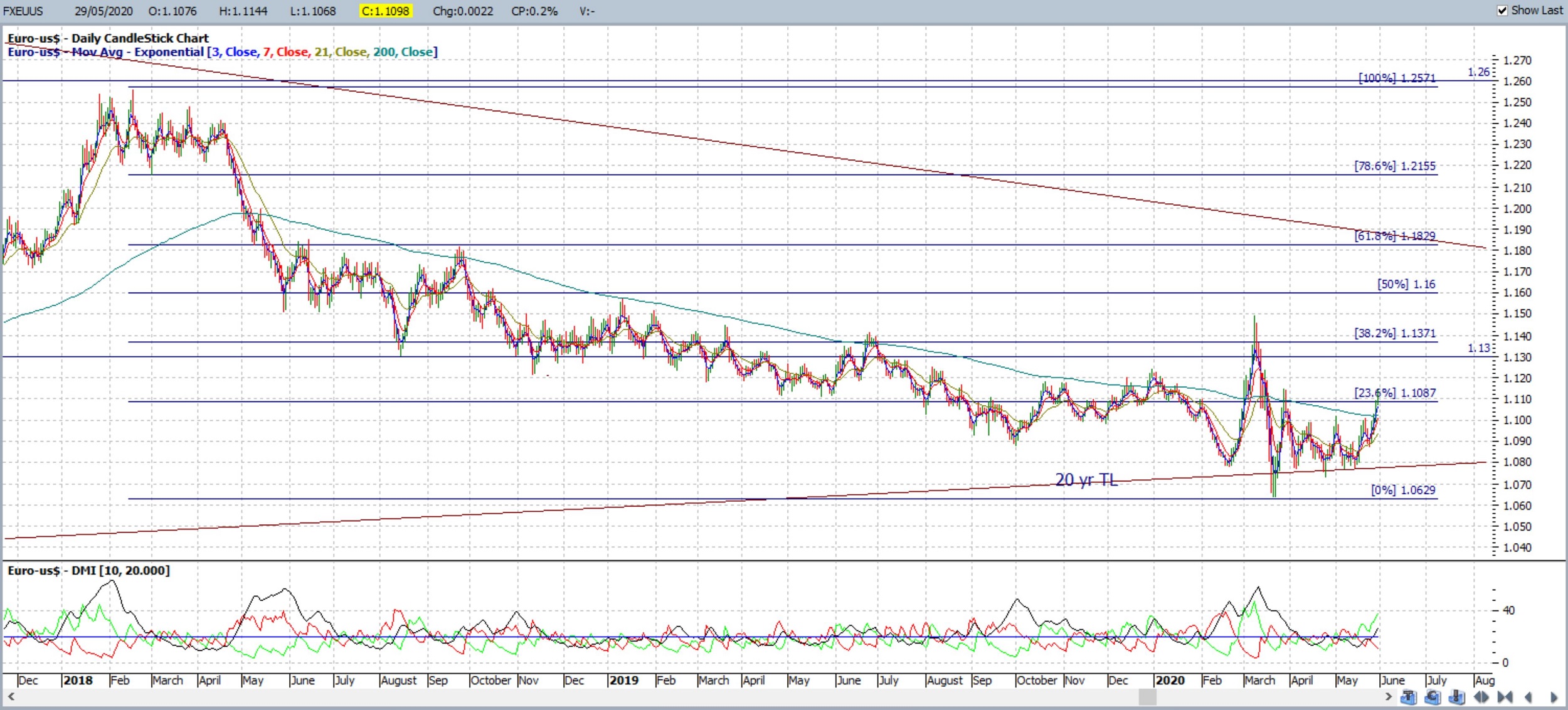Click the [50%] 1.16 Fibonacci label
Screen dimensions: 1568x710
(1406, 284)
